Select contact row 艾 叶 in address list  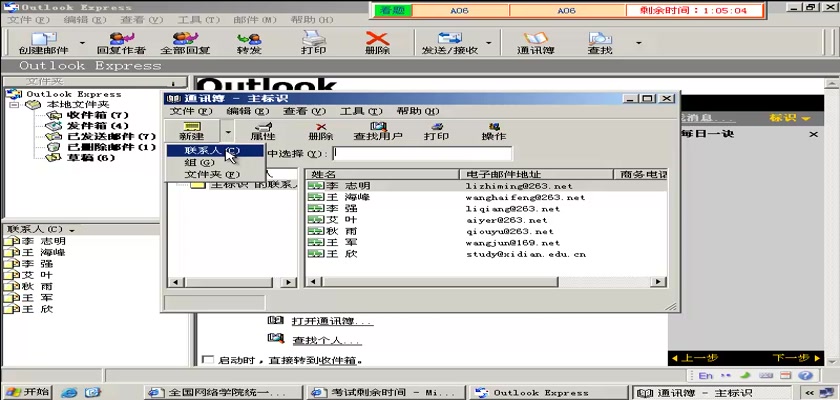point(486,220)
